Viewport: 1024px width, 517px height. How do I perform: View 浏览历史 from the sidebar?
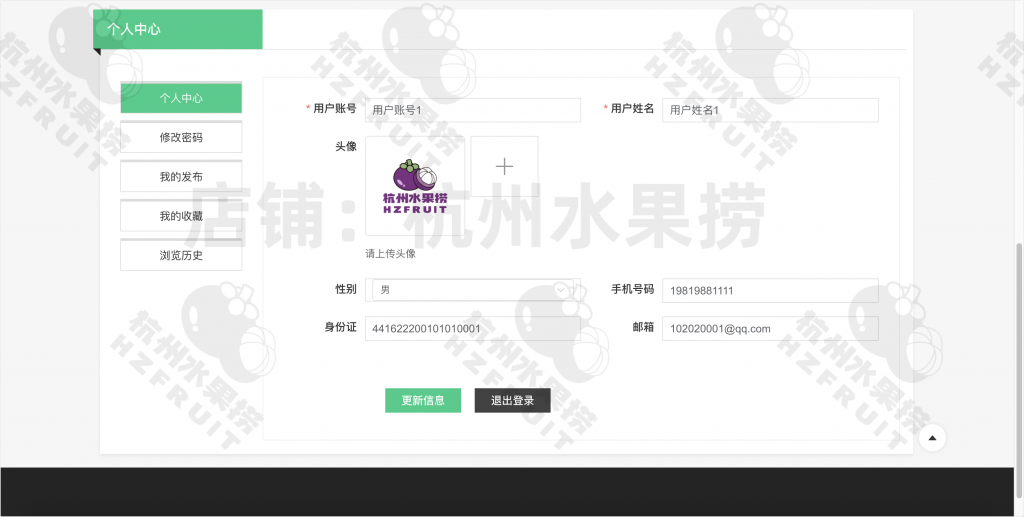coord(181,255)
